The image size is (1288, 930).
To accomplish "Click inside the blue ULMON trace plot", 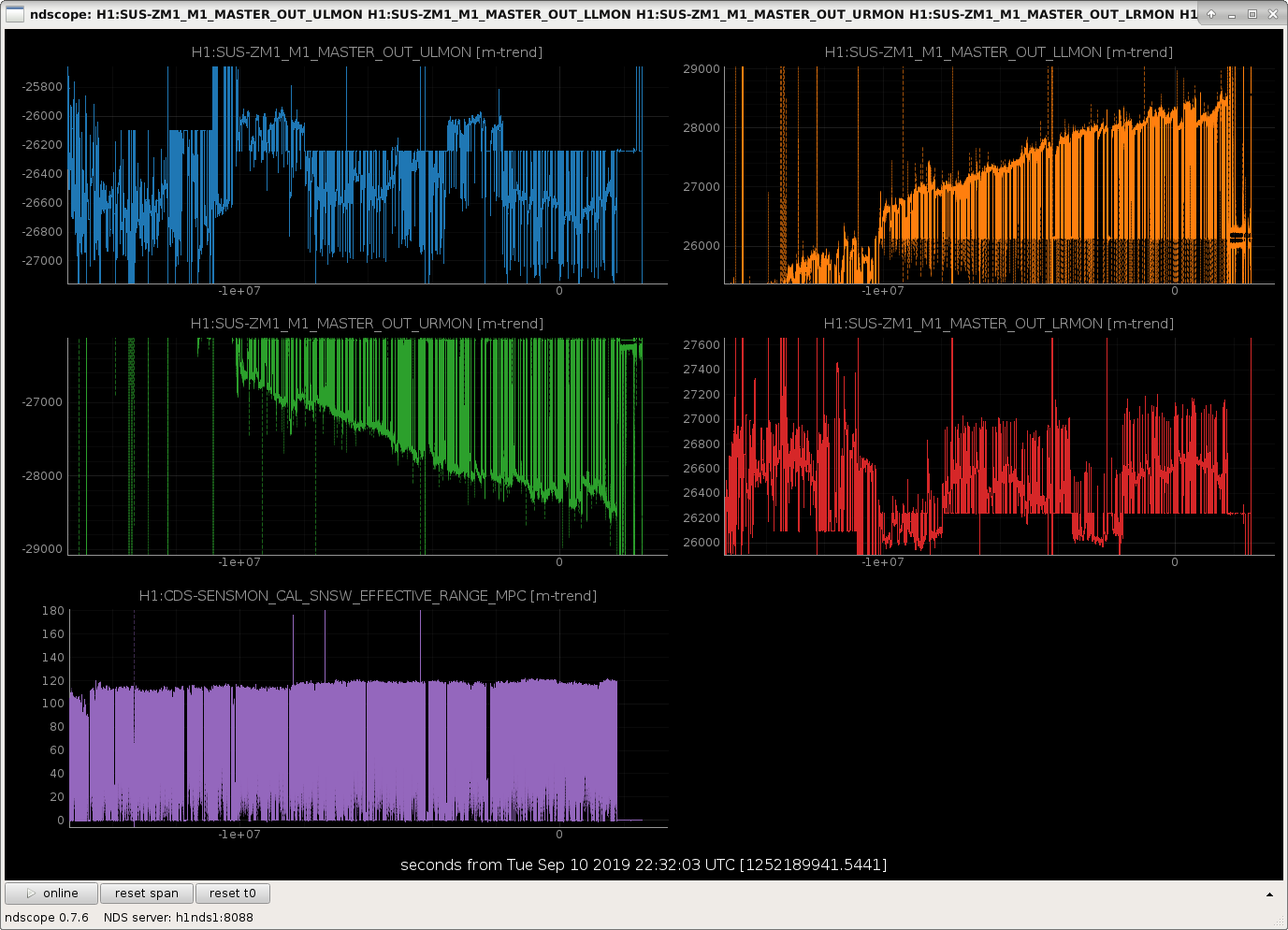I will coord(367,175).
